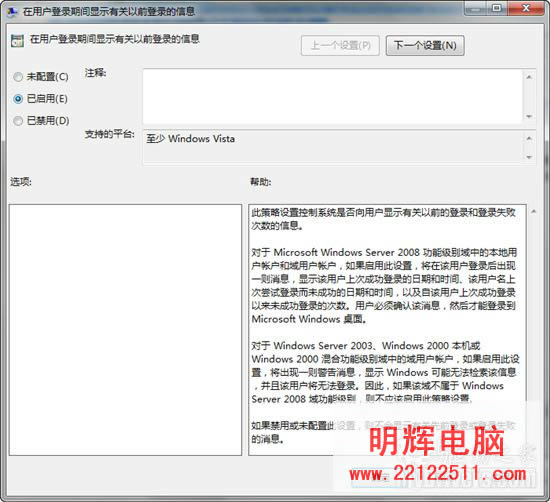Click the 选项 label
Image resolution: width=550 pixels, height=502 pixels.
coord(21,182)
